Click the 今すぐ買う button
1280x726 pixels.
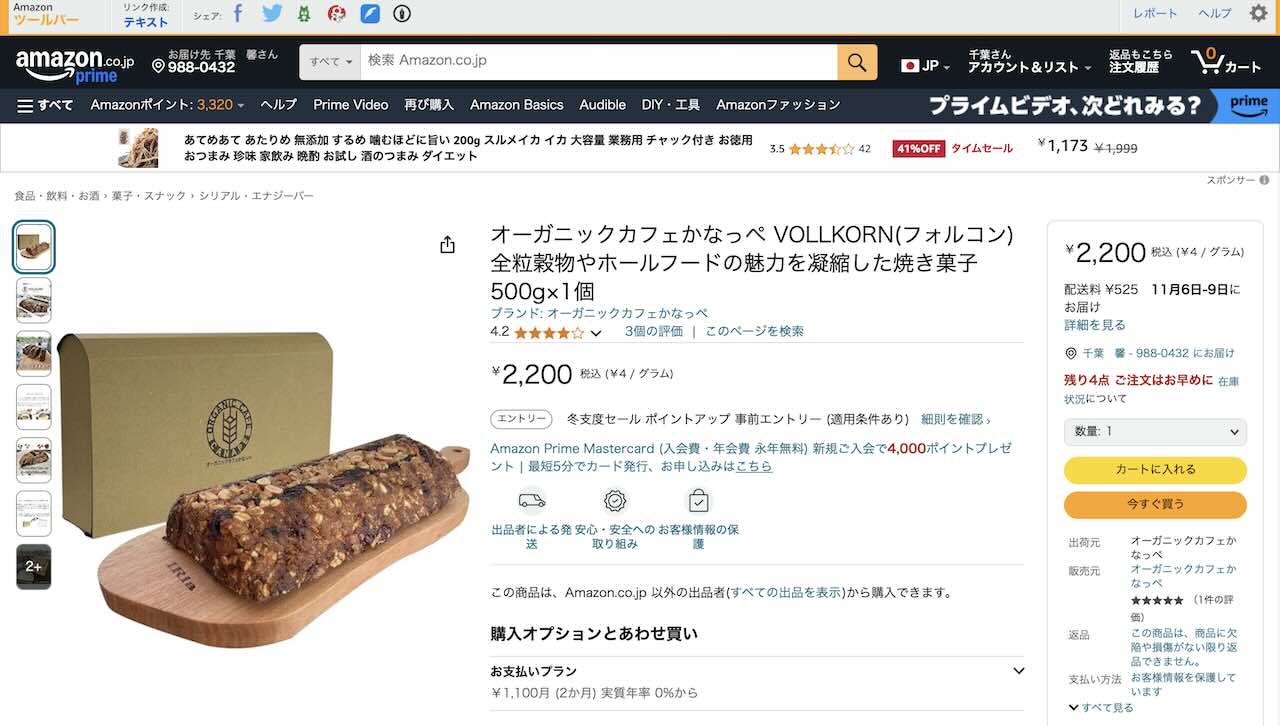(x=1155, y=505)
